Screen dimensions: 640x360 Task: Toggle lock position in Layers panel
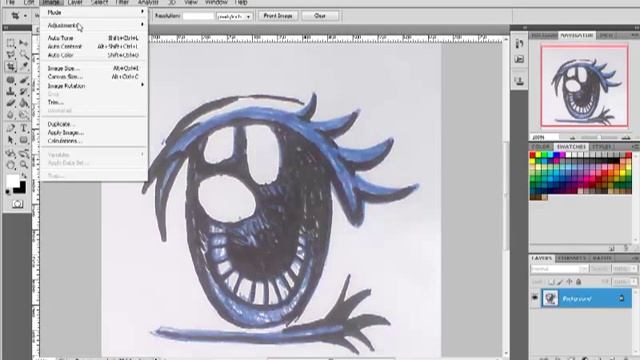pyautogui.click(x=569, y=282)
